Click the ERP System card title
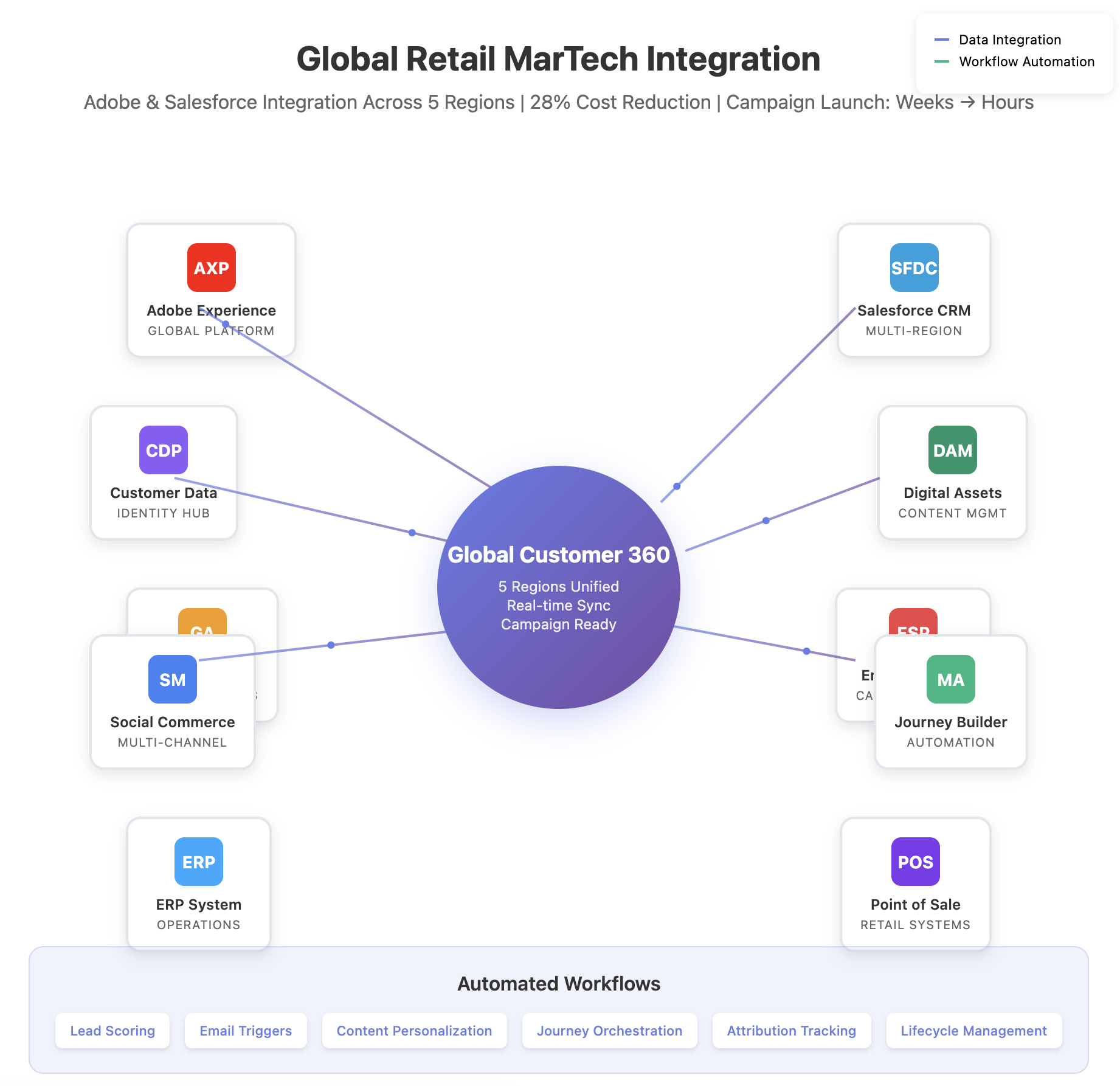This screenshot has height=1086, width=1120. [x=199, y=904]
